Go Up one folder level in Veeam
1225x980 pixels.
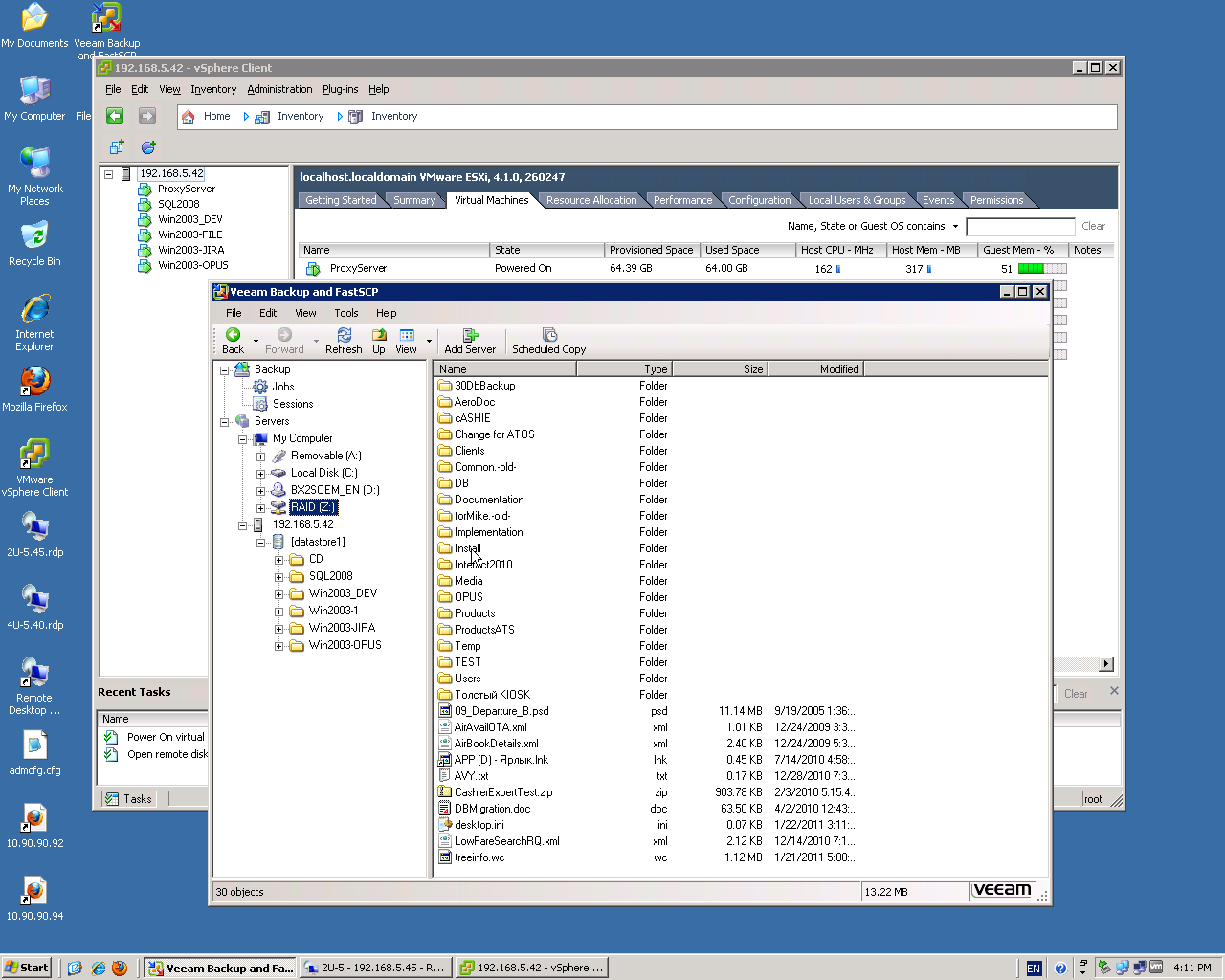pos(379,341)
